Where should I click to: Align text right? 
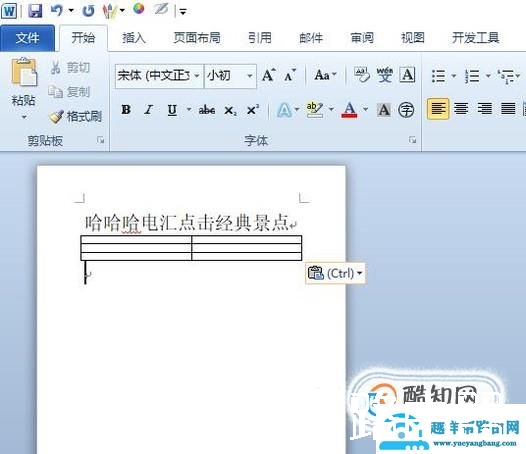point(485,109)
